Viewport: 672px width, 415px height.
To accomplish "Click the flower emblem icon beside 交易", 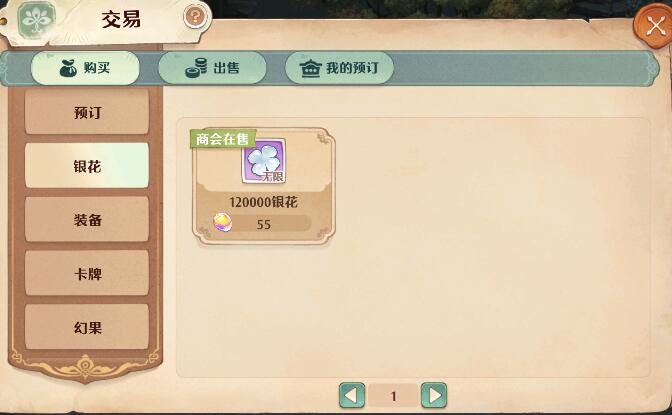I will click(x=36, y=19).
